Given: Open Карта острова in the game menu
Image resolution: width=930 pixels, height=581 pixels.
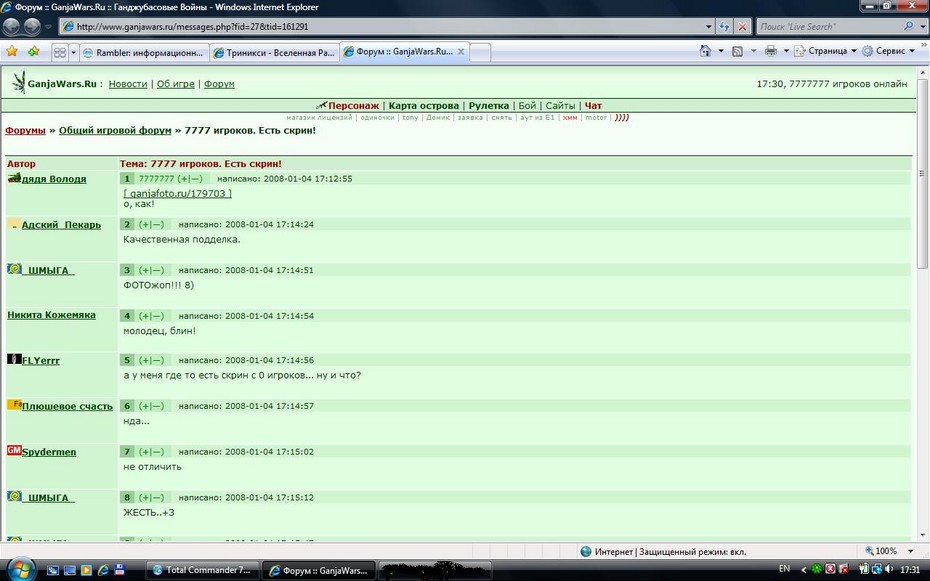Looking at the screenshot, I should [x=423, y=106].
